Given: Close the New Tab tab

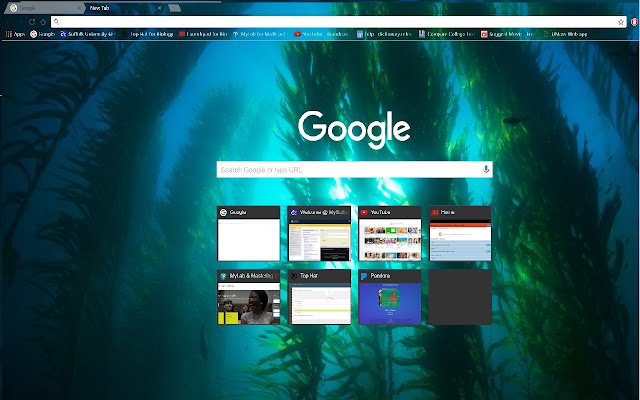Looking at the screenshot, I should pyautogui.click(x=159, y=8).
